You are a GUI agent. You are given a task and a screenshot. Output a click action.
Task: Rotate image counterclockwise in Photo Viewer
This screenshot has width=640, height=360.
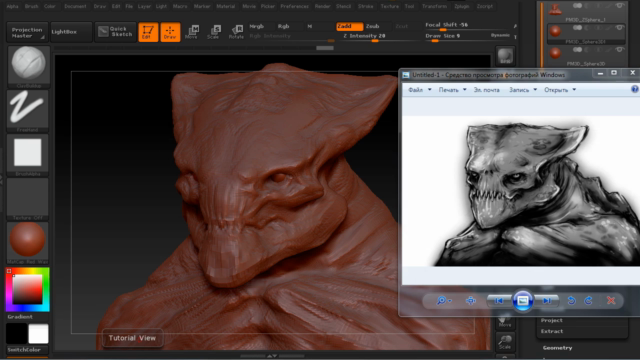(571, 301)
